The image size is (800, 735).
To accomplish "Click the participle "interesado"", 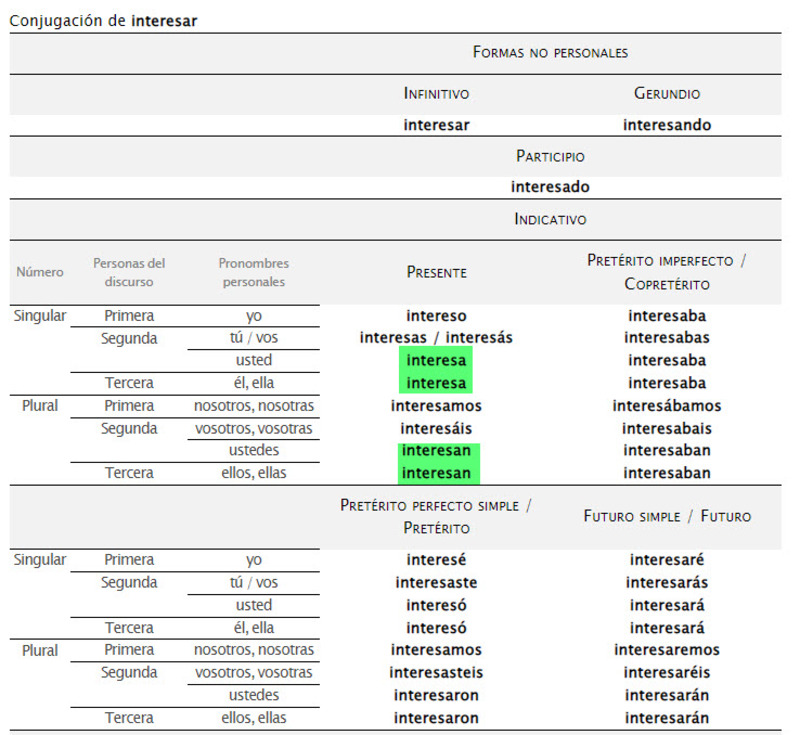I will click(550, 187).
